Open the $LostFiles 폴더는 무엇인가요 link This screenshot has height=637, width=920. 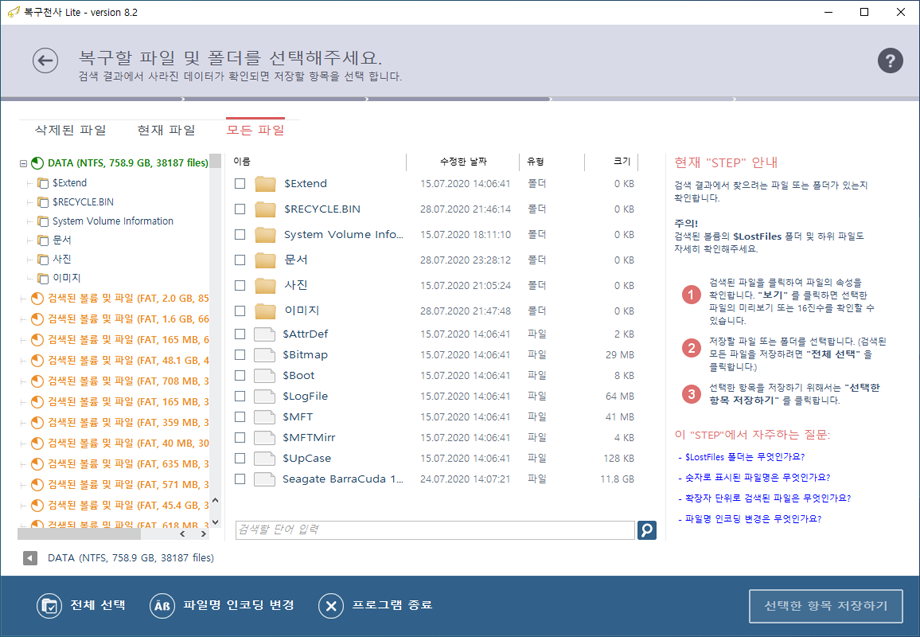coord(745,457)
